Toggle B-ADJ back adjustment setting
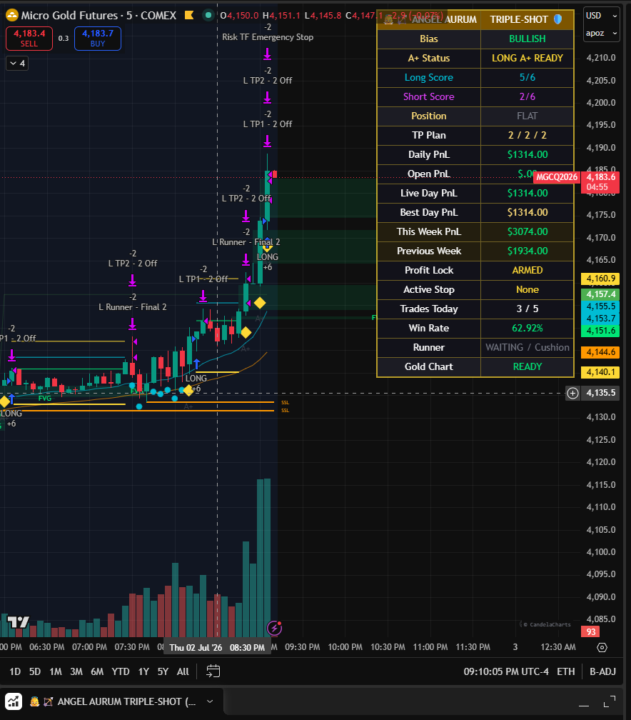This screenshot has width=631, height=720. tap(603, 671)
